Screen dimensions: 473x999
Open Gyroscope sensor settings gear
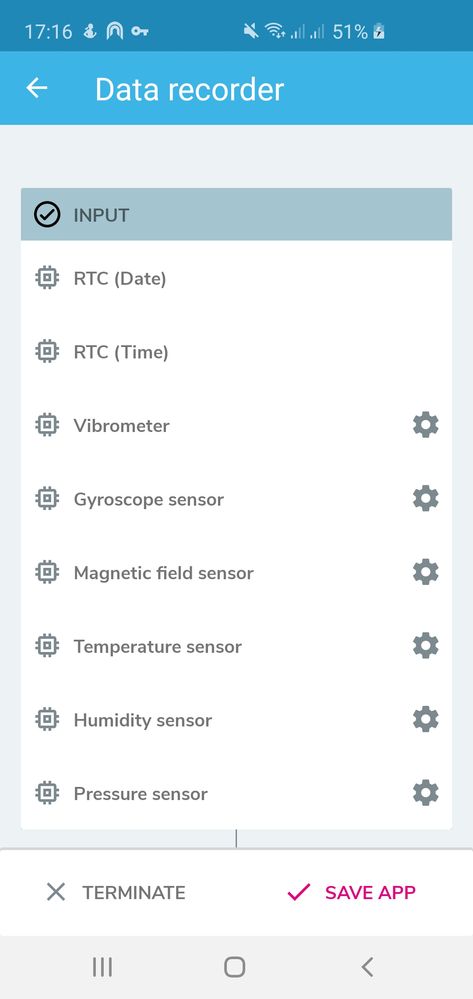425,498
